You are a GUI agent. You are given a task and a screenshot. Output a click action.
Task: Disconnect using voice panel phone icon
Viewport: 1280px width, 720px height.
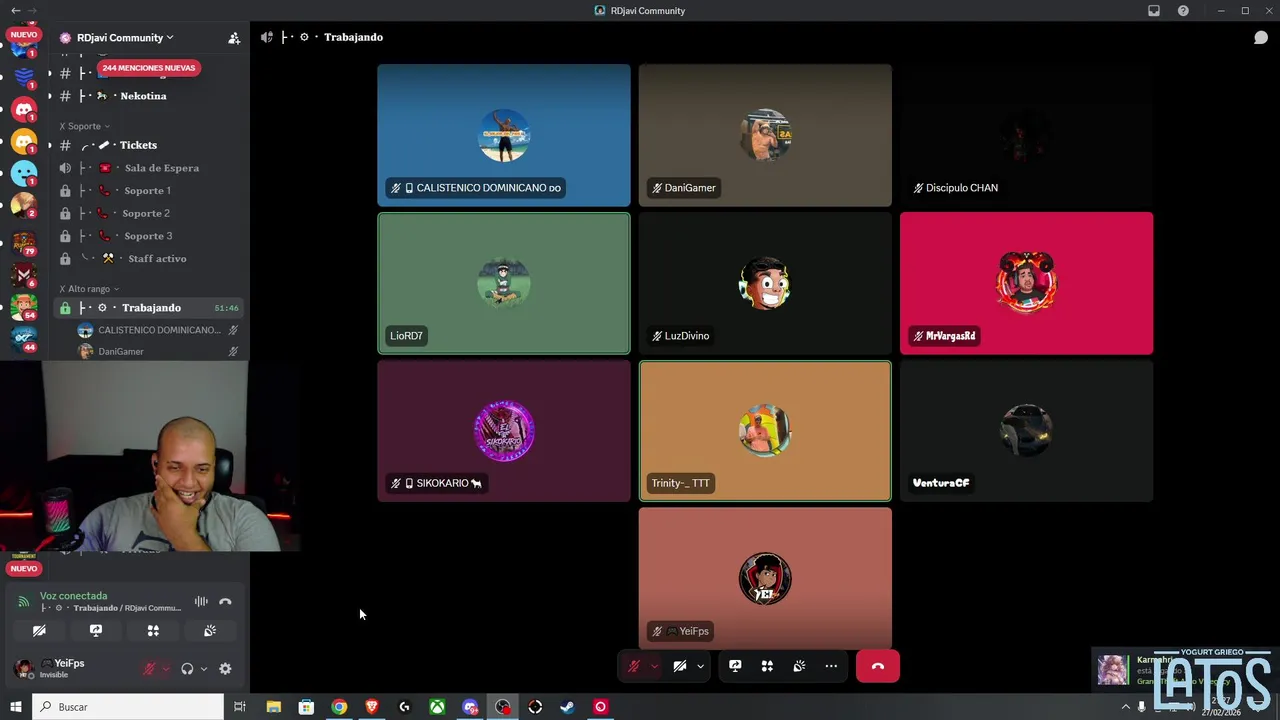pos(225,602)
